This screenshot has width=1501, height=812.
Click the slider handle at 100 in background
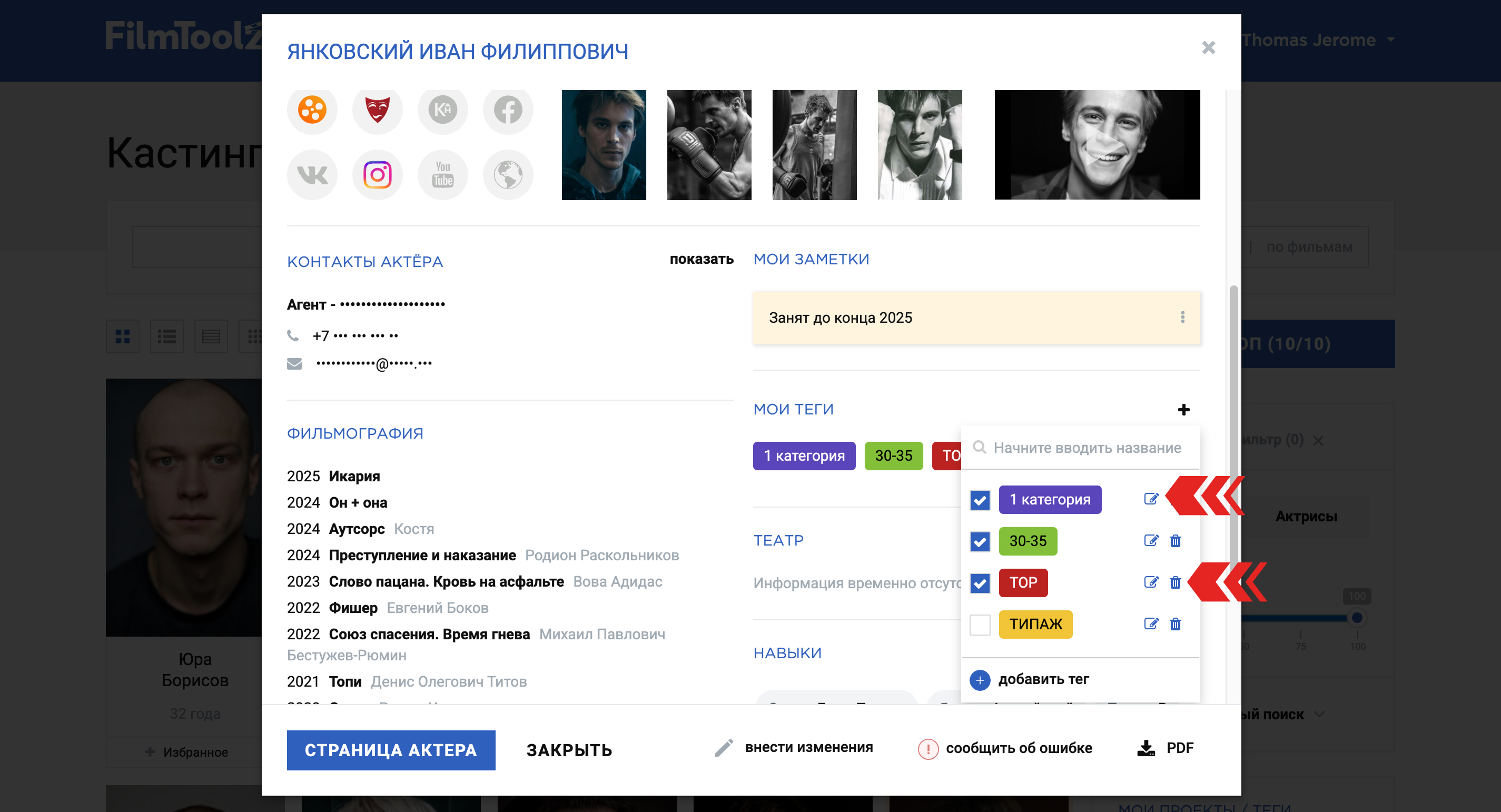1357,618
